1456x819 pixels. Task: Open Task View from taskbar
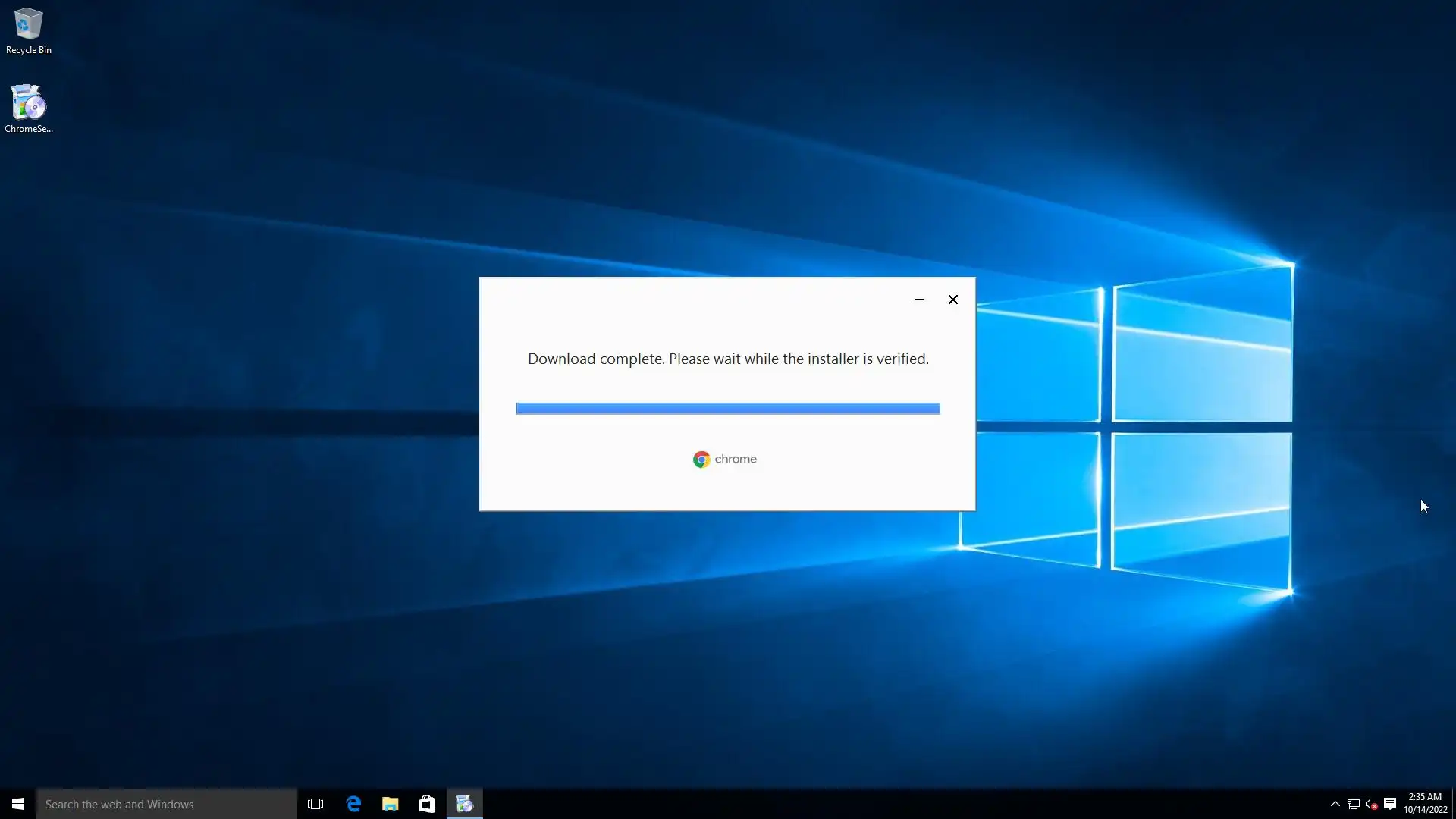[315, 804]
